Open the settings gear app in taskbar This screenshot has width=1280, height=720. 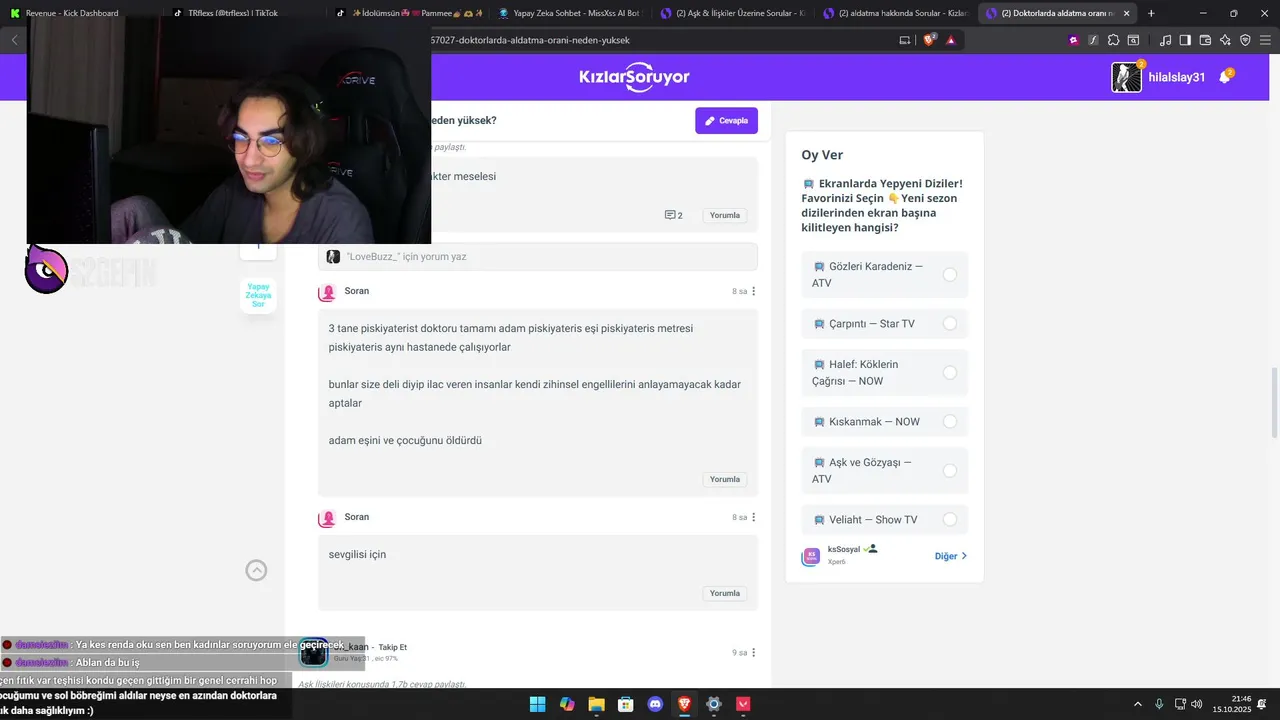(714, 704)
